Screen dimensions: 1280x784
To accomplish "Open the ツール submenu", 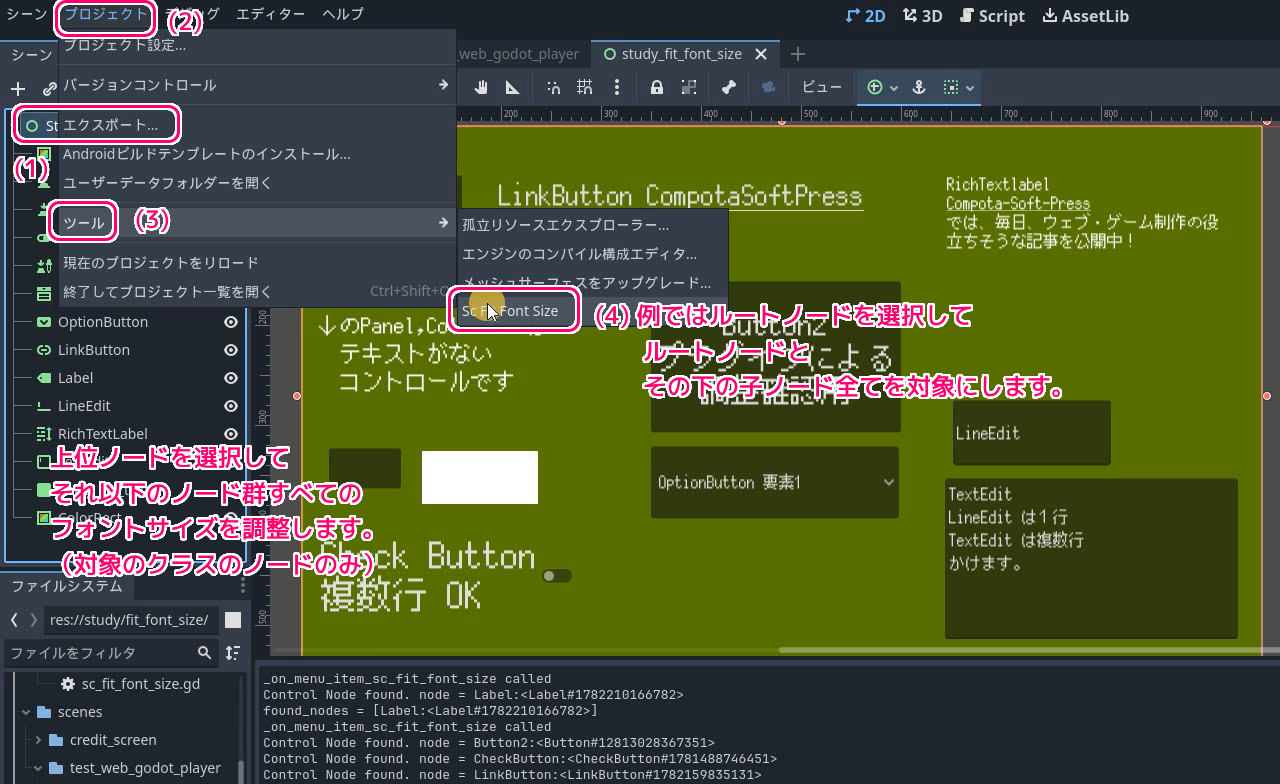I will [257, 222].
